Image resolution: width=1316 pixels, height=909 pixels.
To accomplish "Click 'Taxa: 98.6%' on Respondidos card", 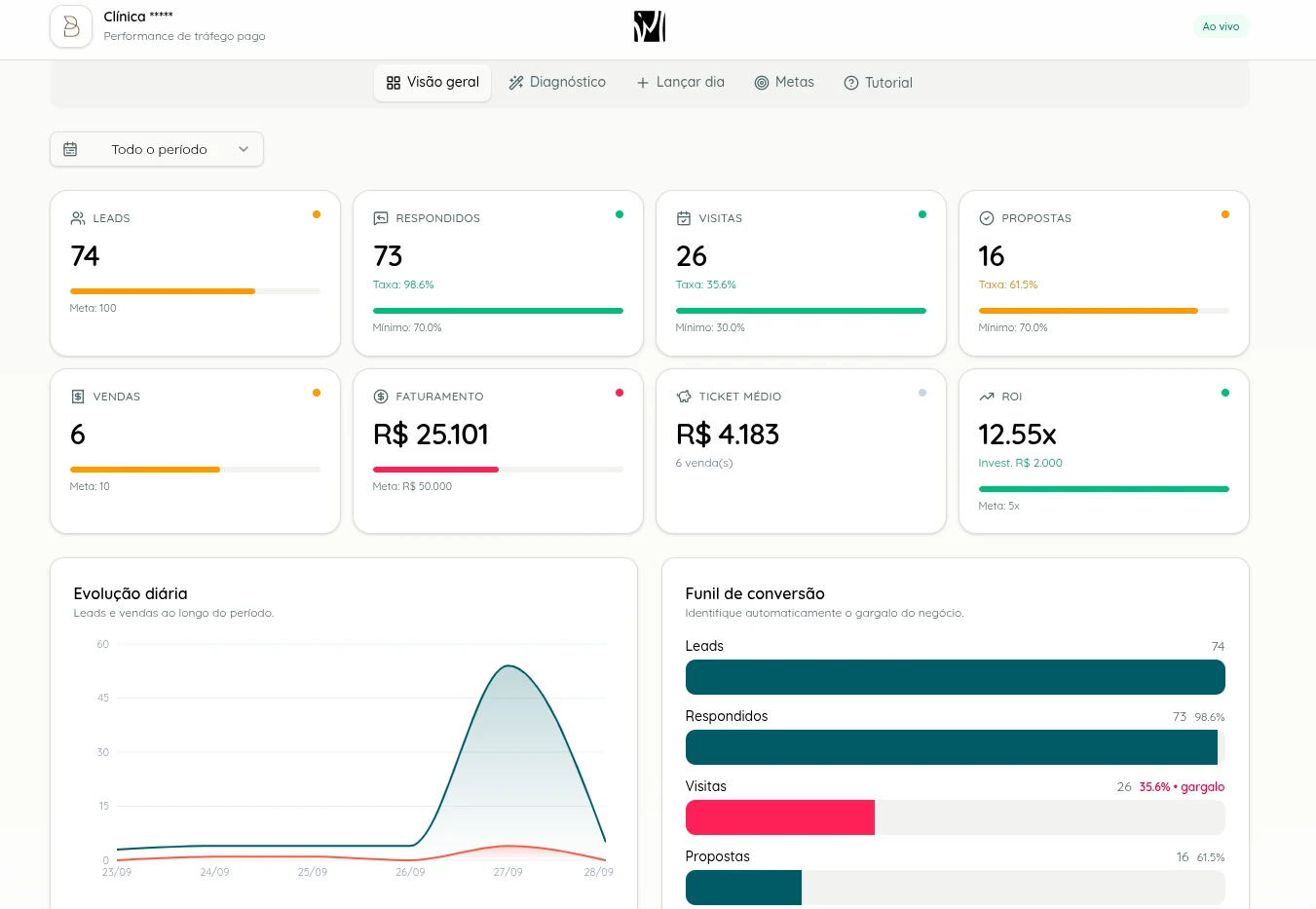I will click(403, 284).
